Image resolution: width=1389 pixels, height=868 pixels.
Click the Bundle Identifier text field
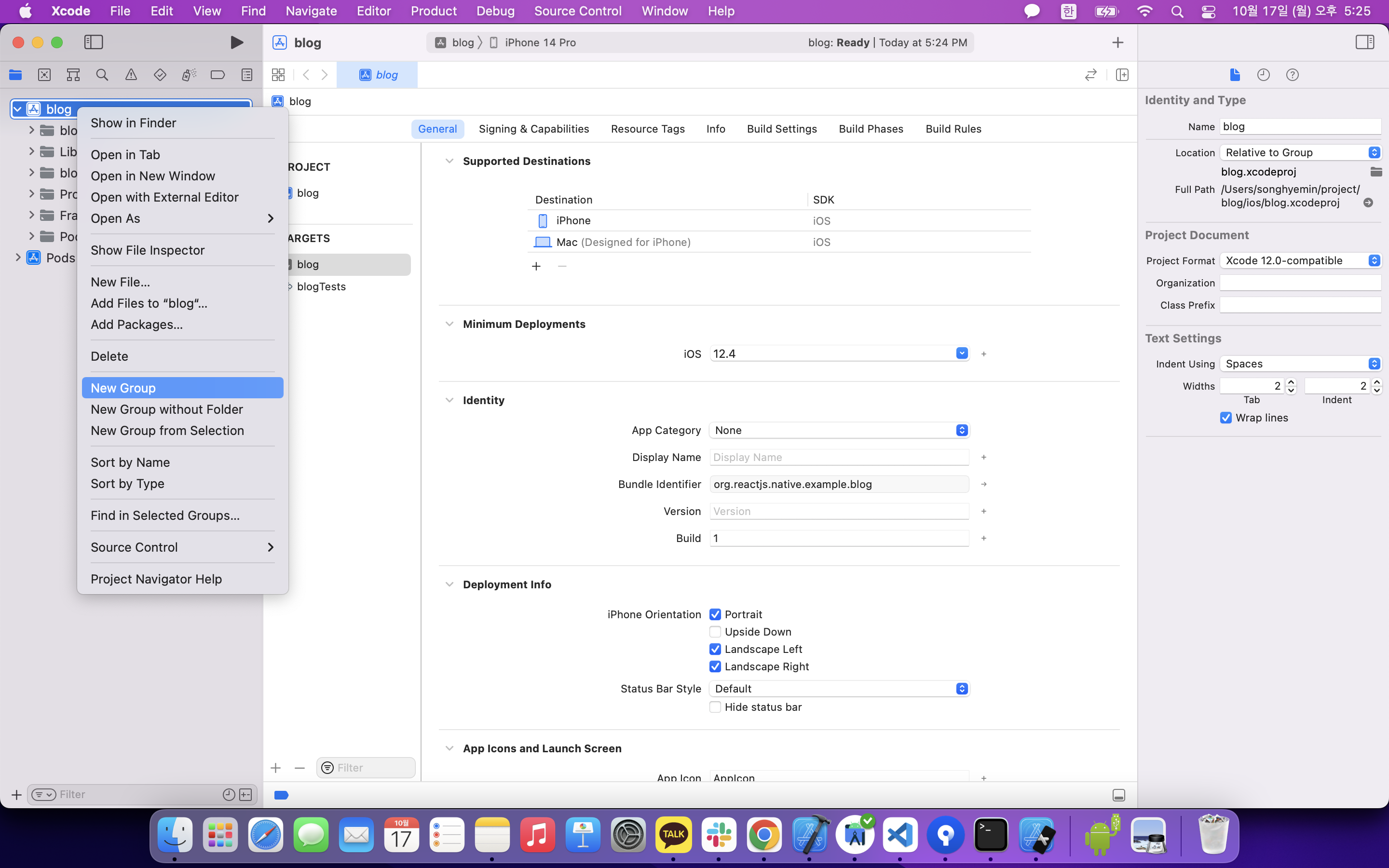pos(839,484)
